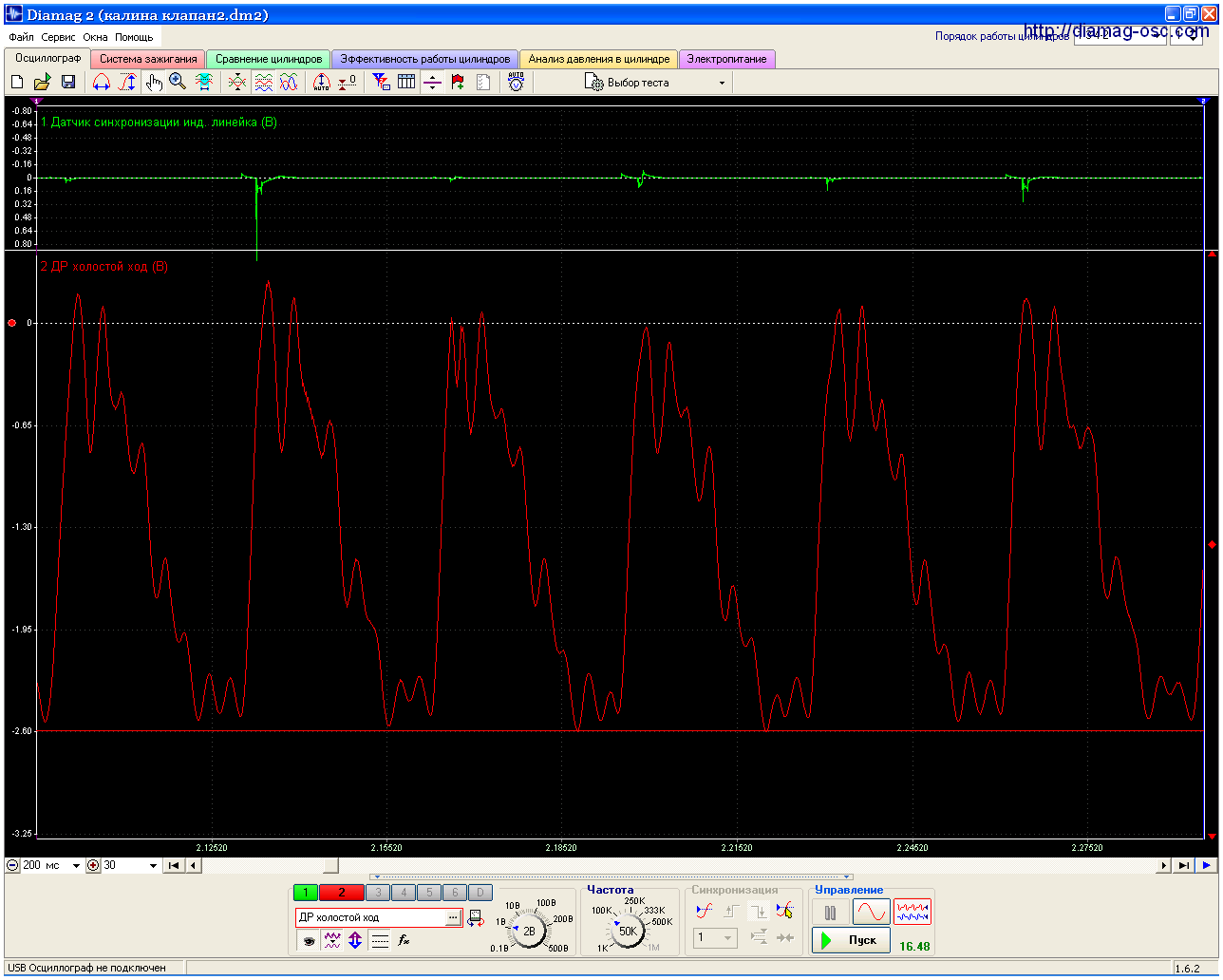Click the filter funnel icon
This screenshot has height=980, width=1223.
pyautogui.click(x=381, y=83)
